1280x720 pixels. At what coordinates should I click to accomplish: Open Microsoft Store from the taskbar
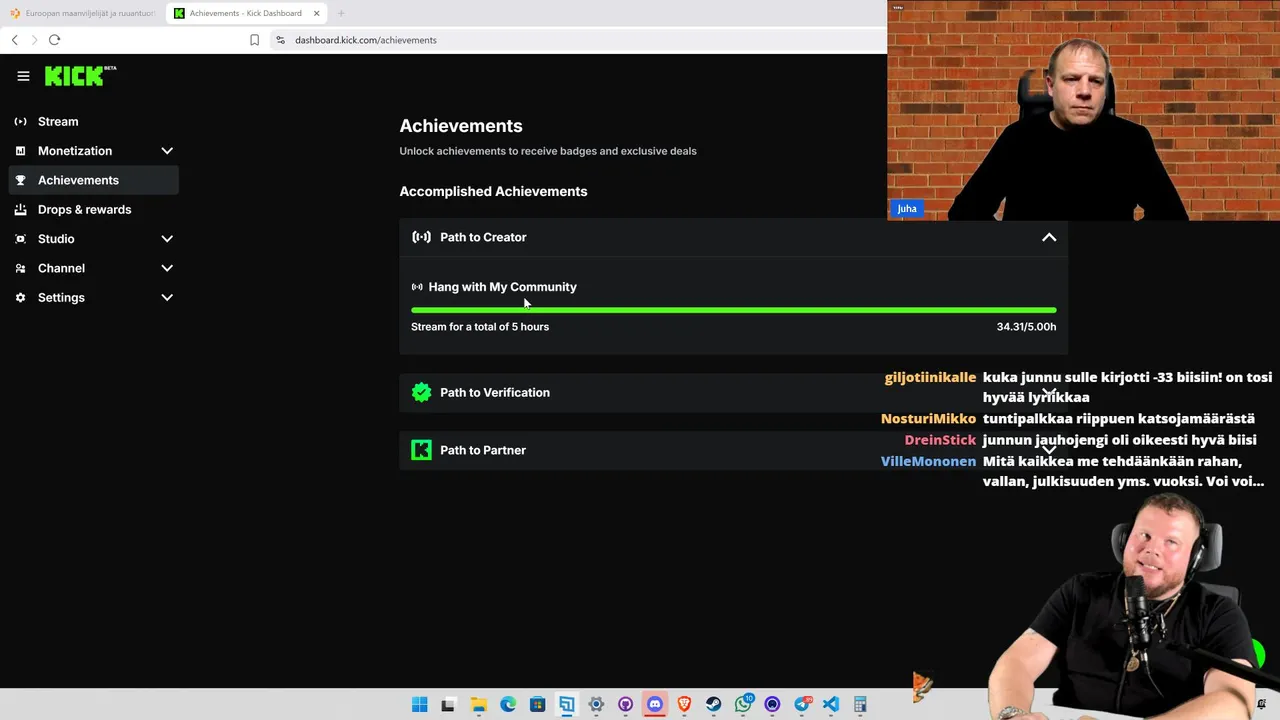[x=537, y=704]
